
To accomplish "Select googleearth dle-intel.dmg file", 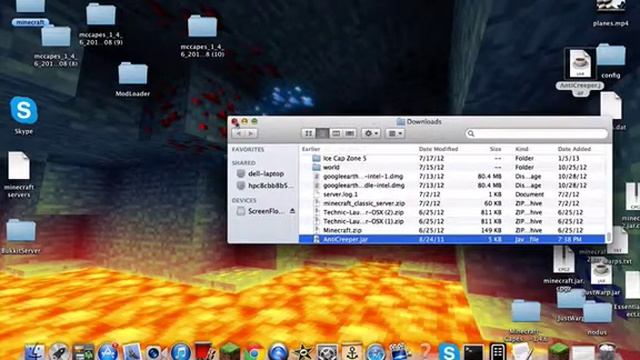I will (x=452, y=185).
